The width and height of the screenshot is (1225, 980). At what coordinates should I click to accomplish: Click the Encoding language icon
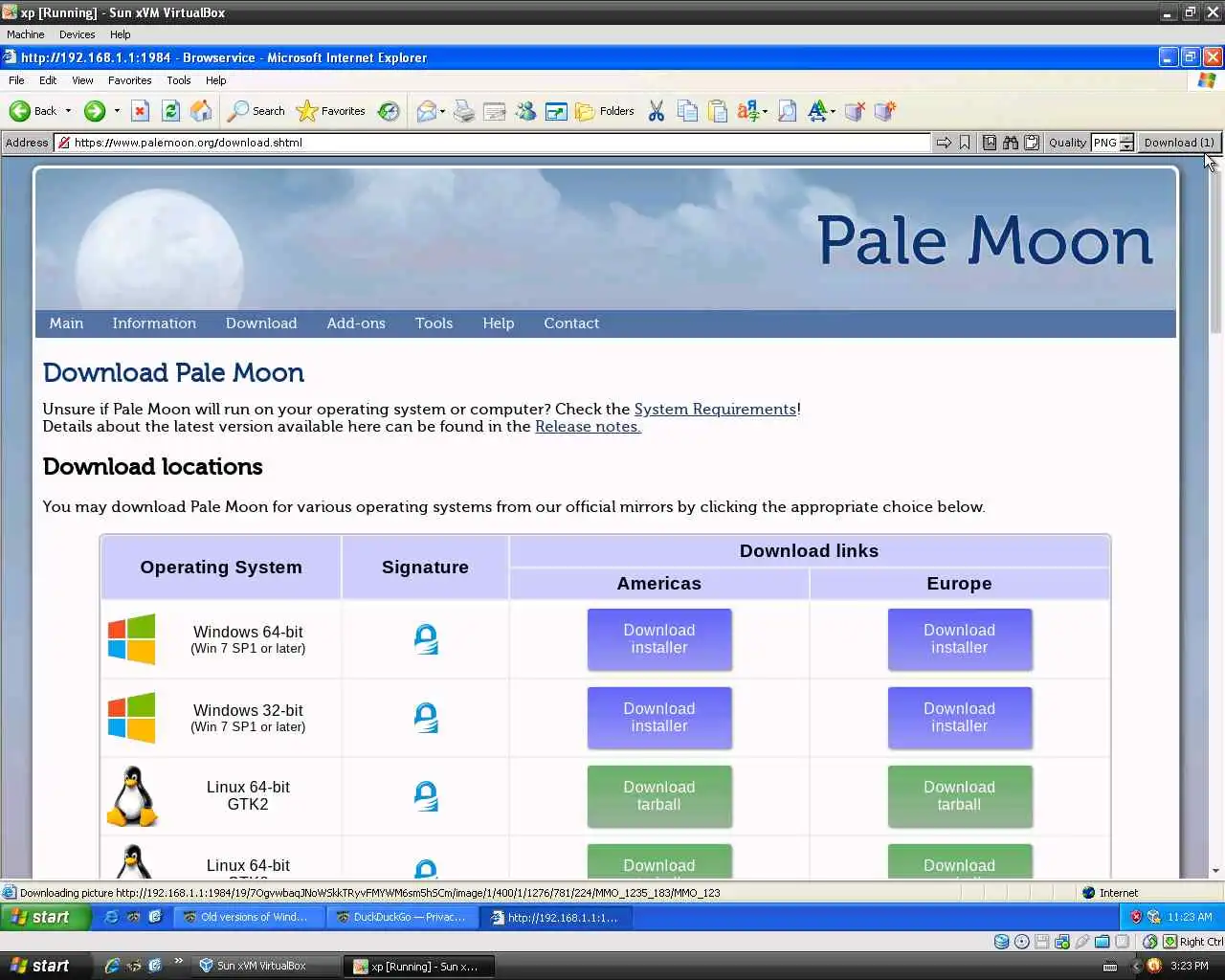(747, 111)
